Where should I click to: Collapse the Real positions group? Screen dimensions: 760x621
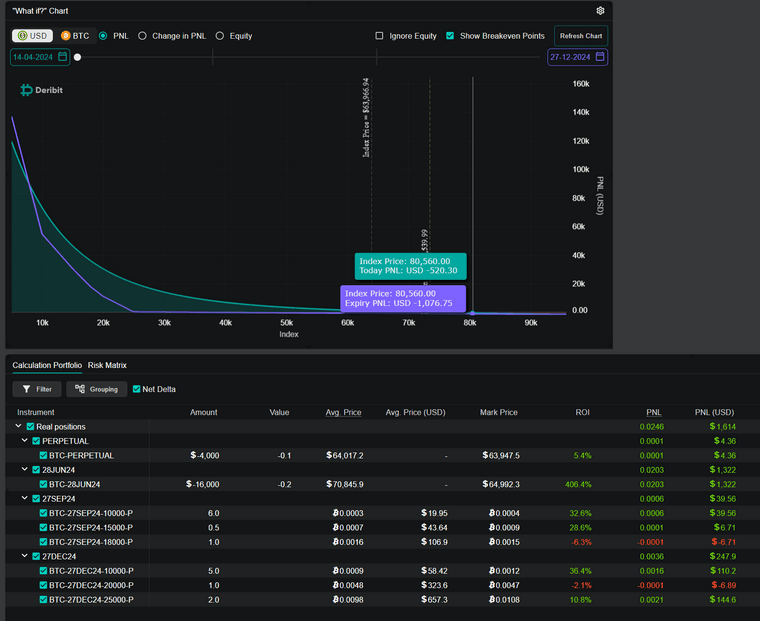tap(18, 426)
